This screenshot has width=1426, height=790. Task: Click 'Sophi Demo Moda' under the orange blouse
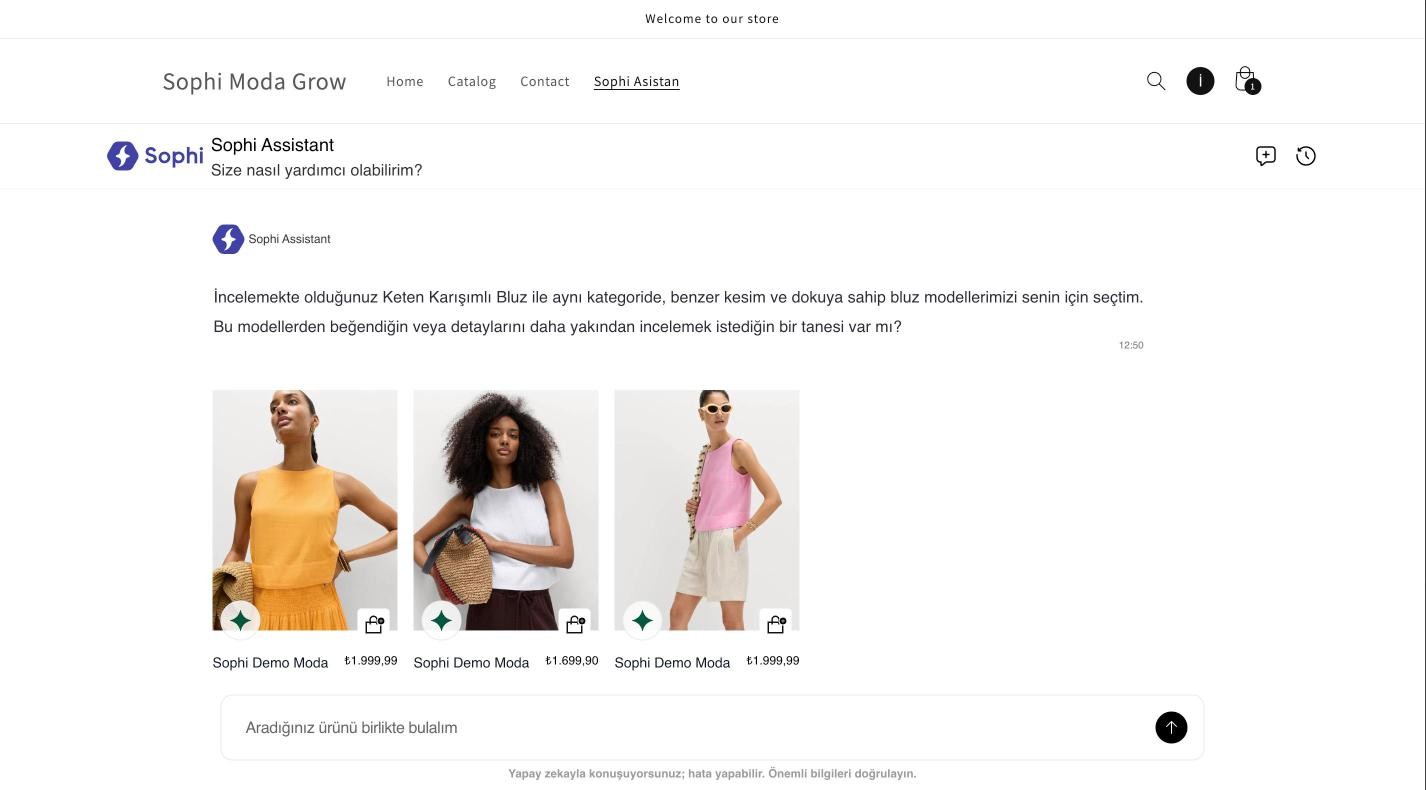[270, 663]
